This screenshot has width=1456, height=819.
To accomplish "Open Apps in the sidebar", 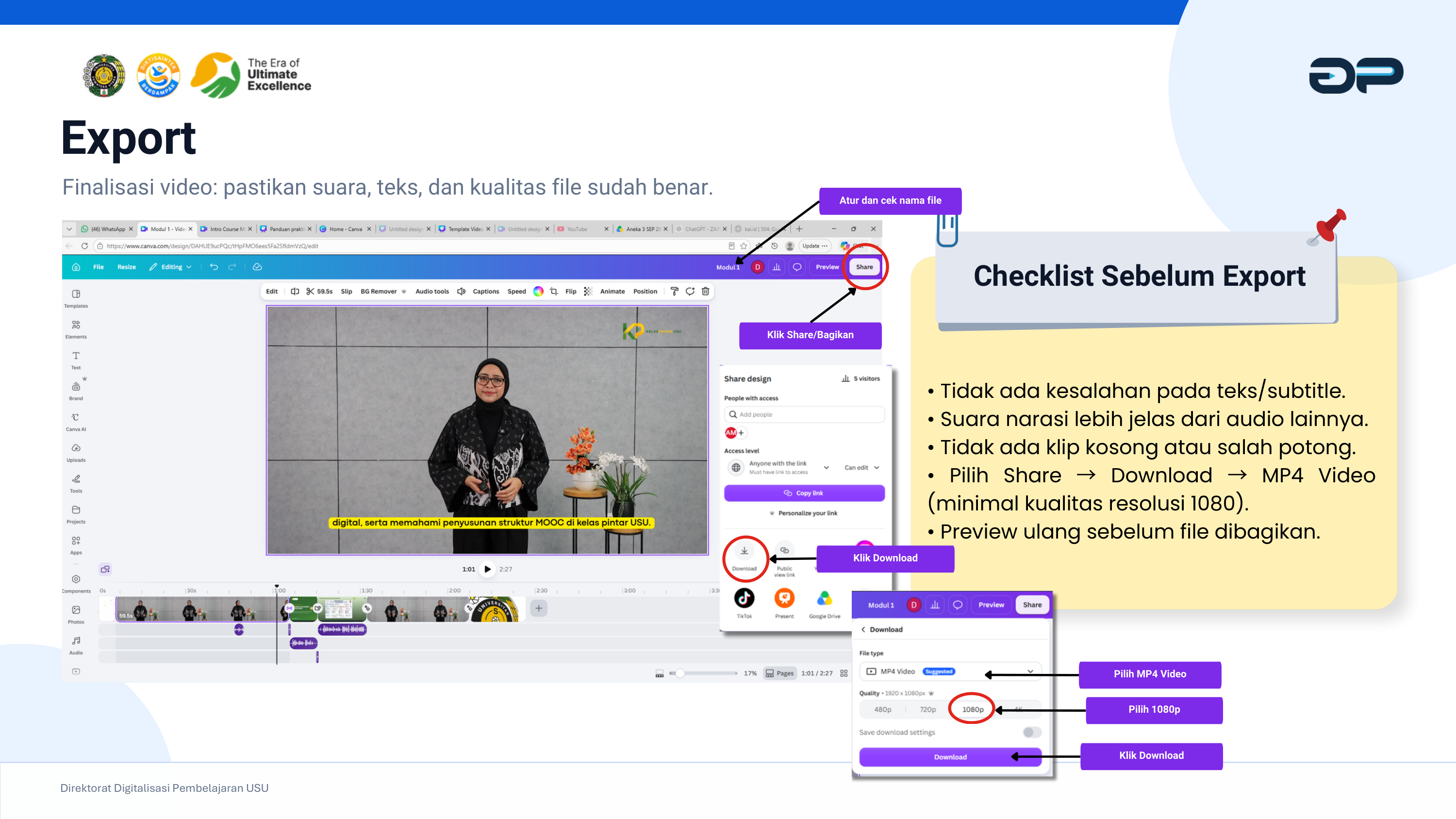I will click(76, 545).
